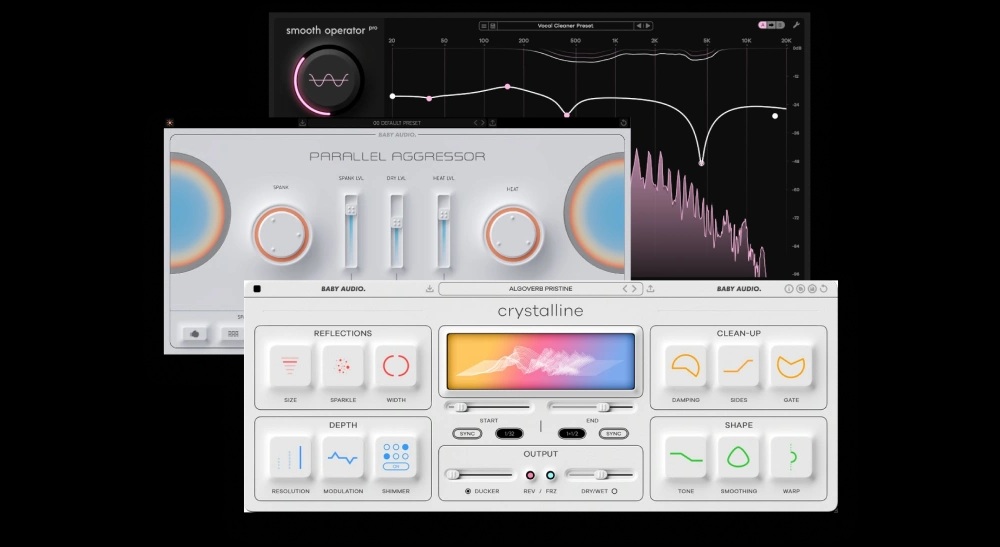The image size is (1000, 547).
Task: Click the Warp control in Shape
Action: tap(791, 457)
